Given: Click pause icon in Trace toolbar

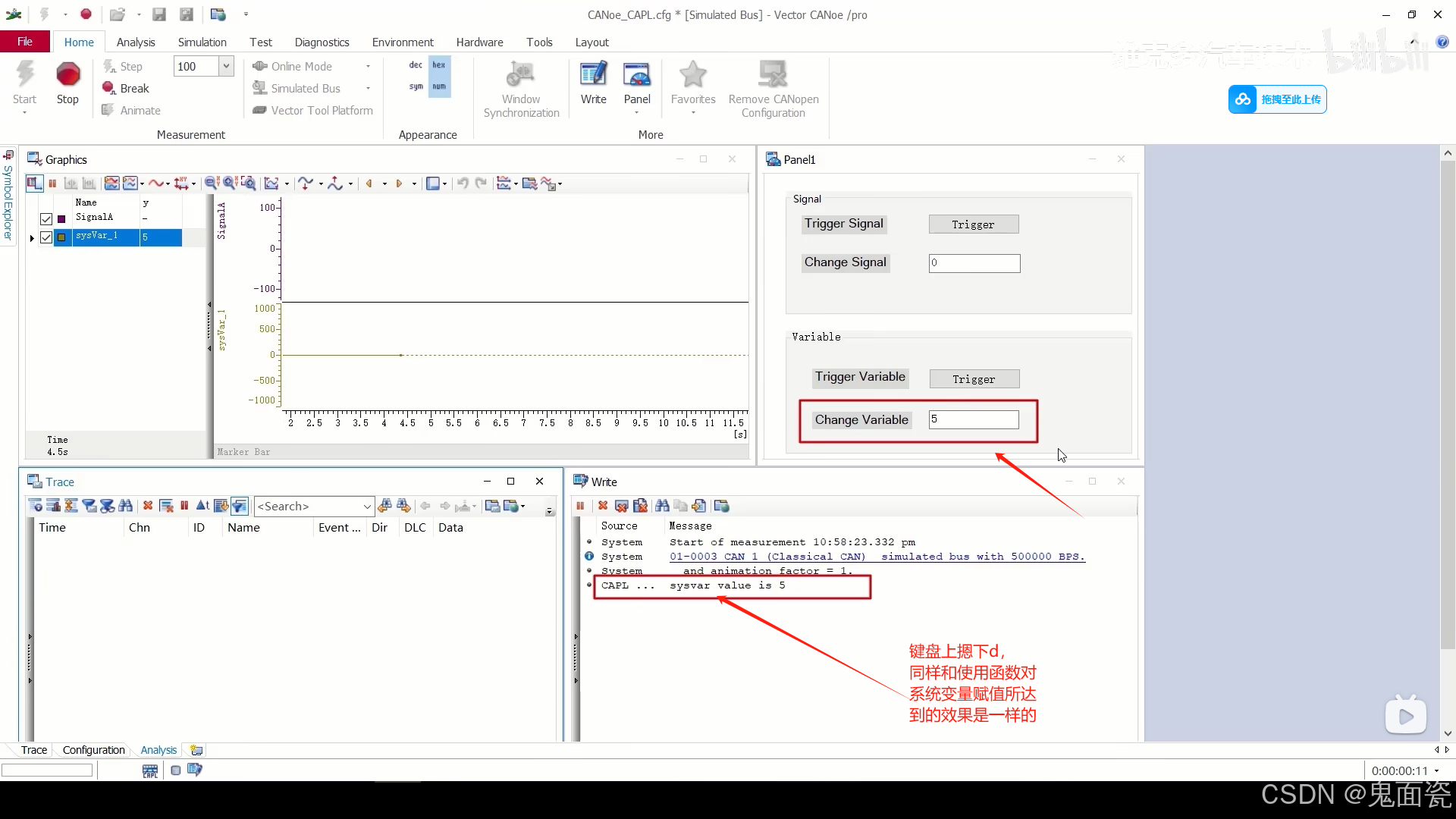Looking at the screenshot, I should point(184,506).
